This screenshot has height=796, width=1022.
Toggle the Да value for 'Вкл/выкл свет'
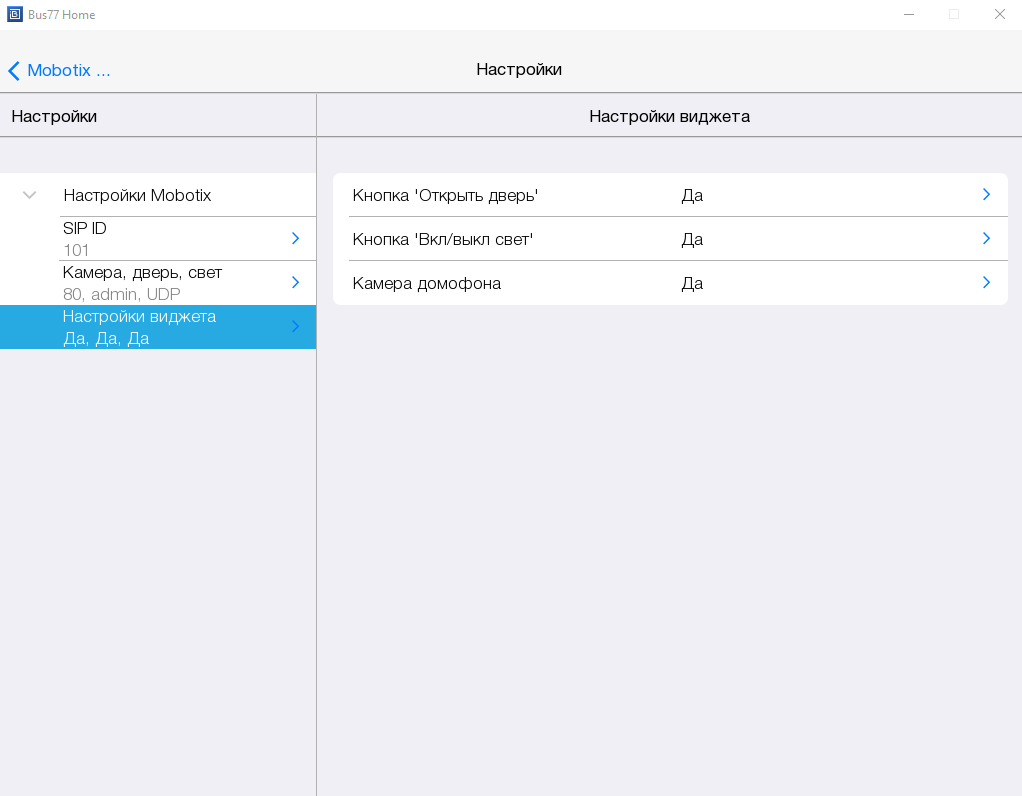692,239
